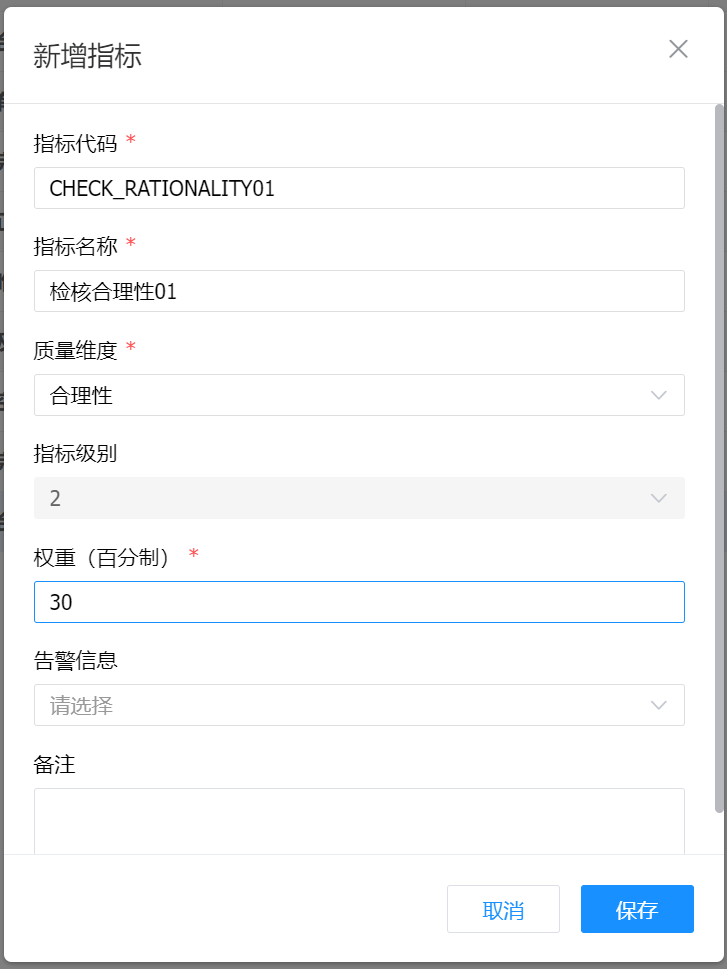Select the 权重 input containing 30
The width and height of the screenshot is (727, 969).
point(358,602)
